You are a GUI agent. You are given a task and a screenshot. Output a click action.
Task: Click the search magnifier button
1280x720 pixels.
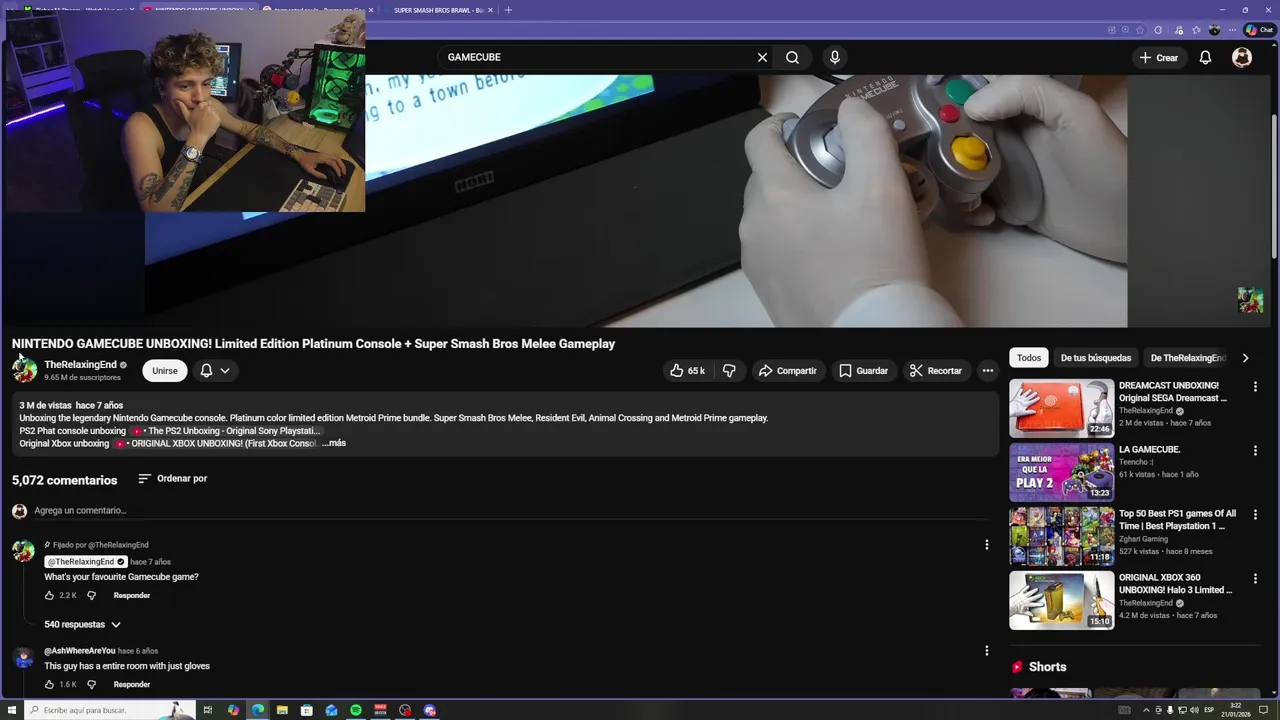tap(792, 57)
